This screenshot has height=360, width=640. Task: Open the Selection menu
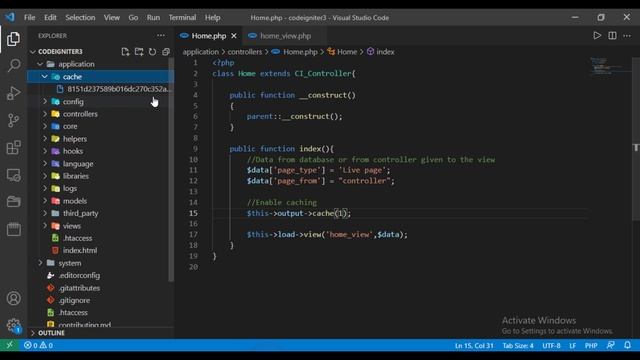click(80, 18)
